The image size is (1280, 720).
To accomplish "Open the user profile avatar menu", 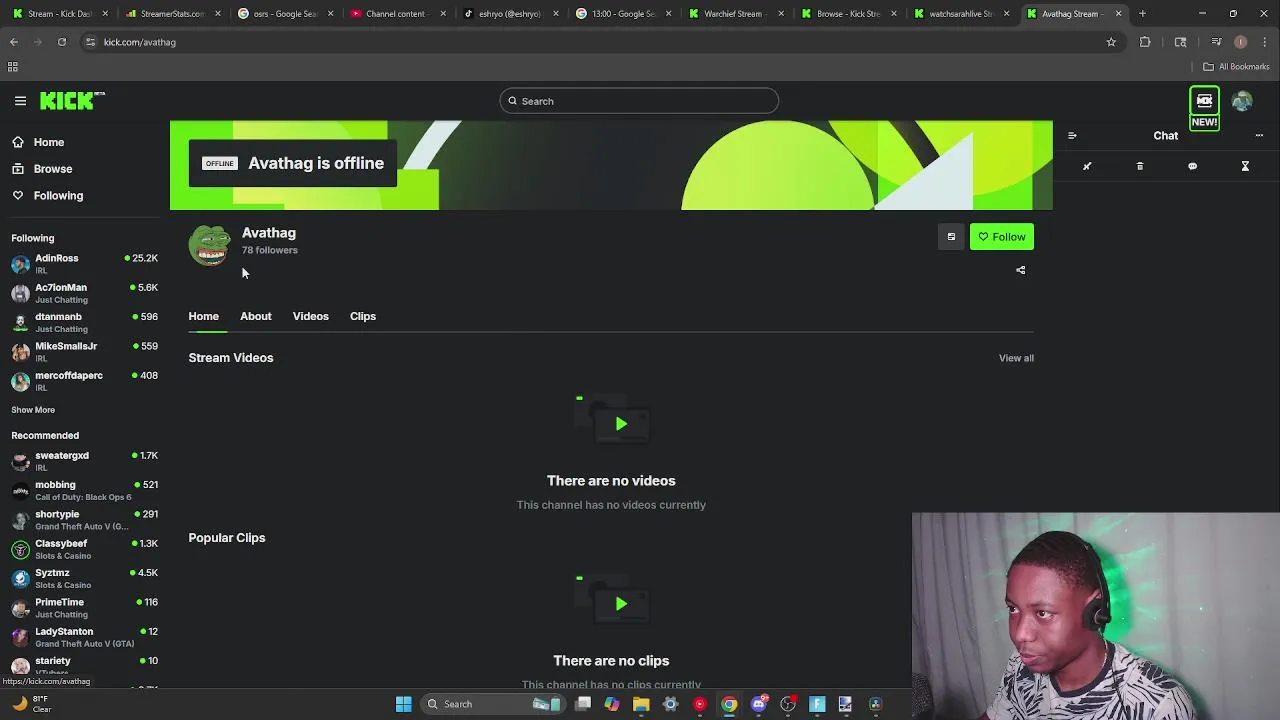I will pyautogui.click(x=1242, y=101).
